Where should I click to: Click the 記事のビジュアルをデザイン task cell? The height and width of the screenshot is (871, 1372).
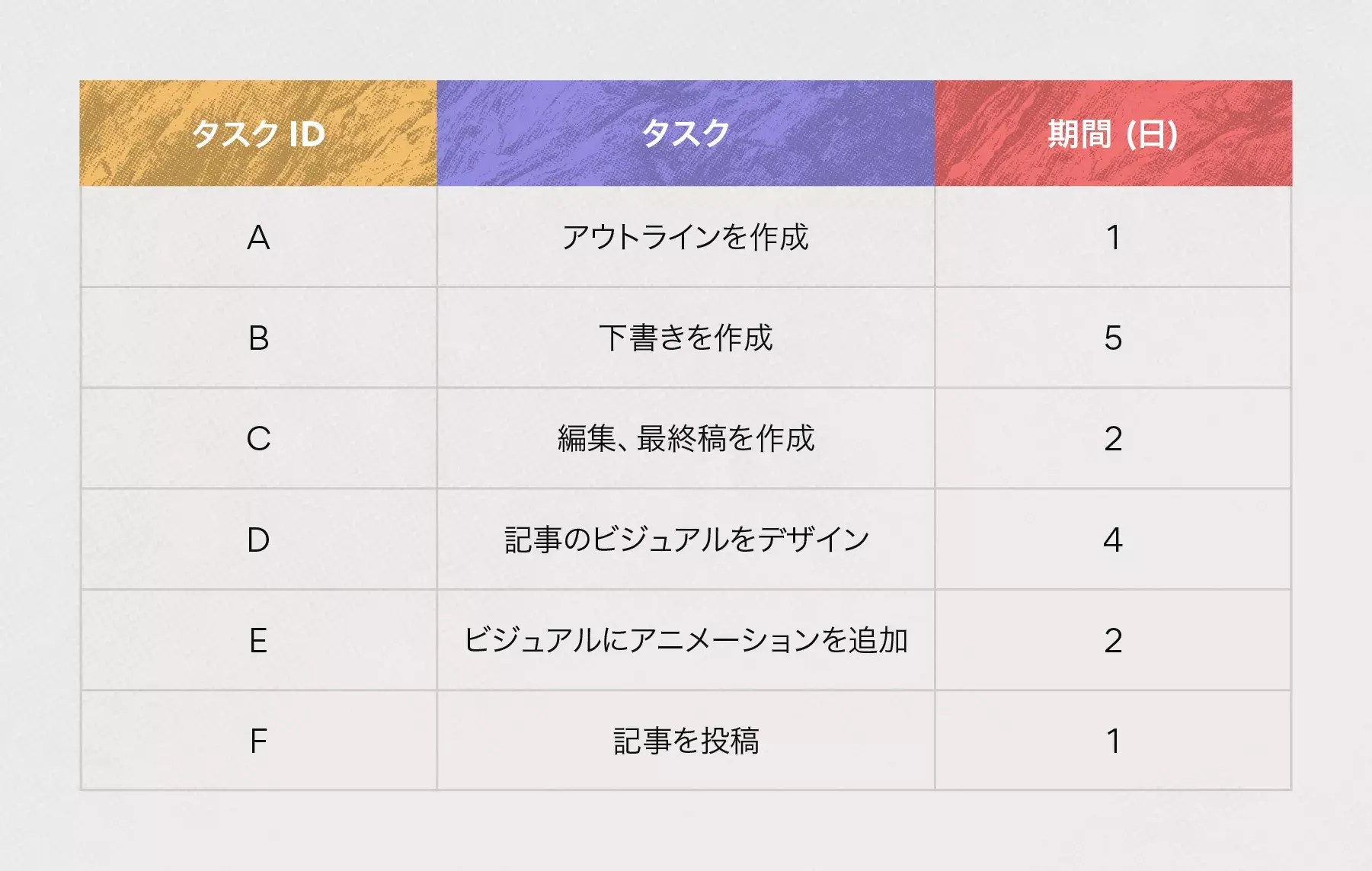[686, 540]
